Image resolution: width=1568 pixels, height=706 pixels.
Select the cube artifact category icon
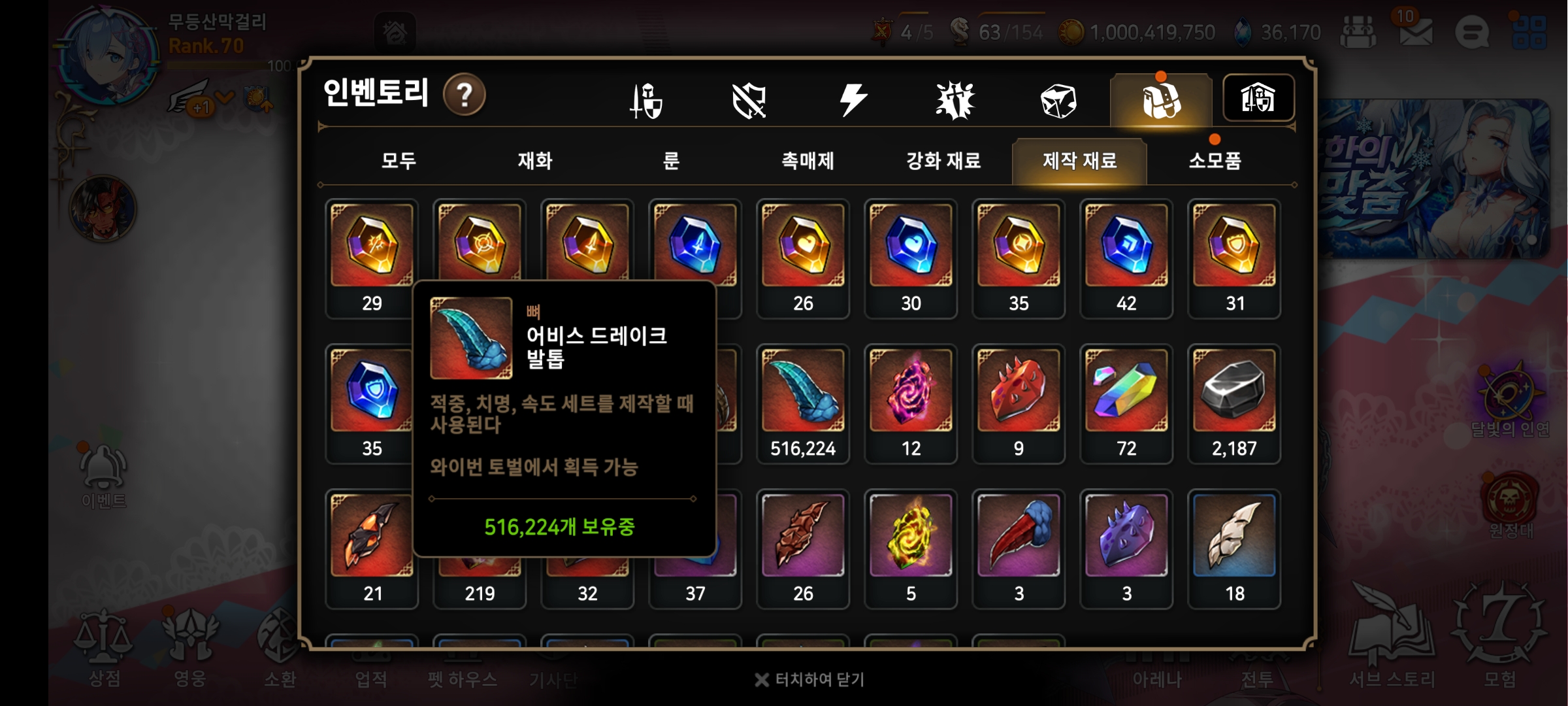tap(1058, 101)
